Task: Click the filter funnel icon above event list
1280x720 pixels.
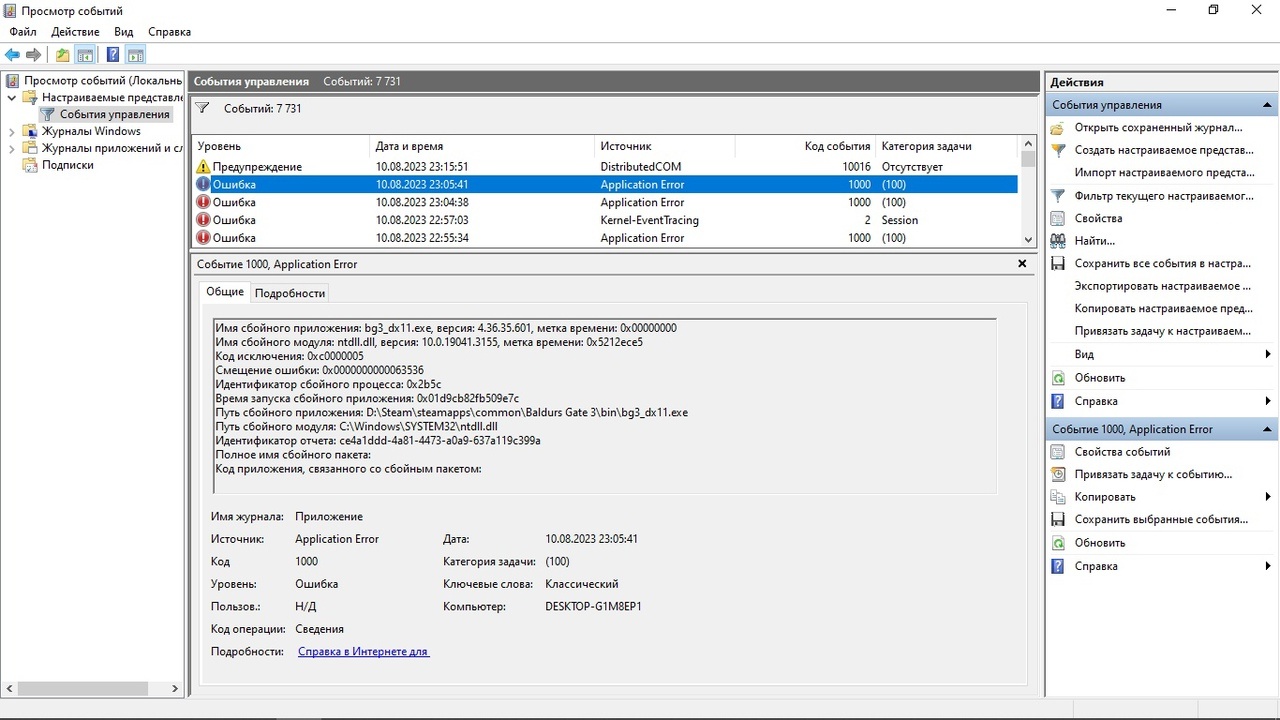Action: coord(202,108)
